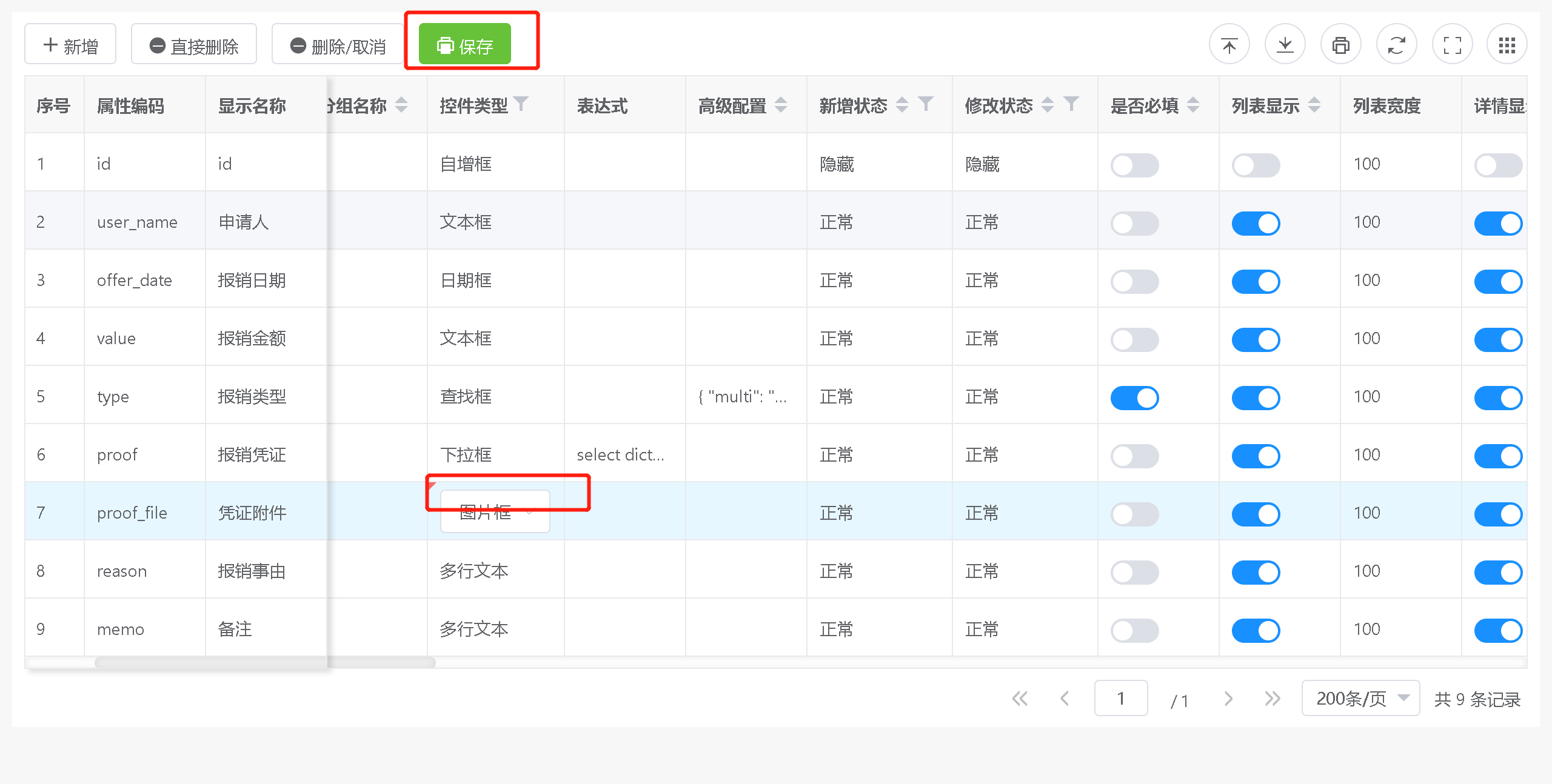
Task: Go to first page double-left arrow
Action: [x=1020, y=699]
